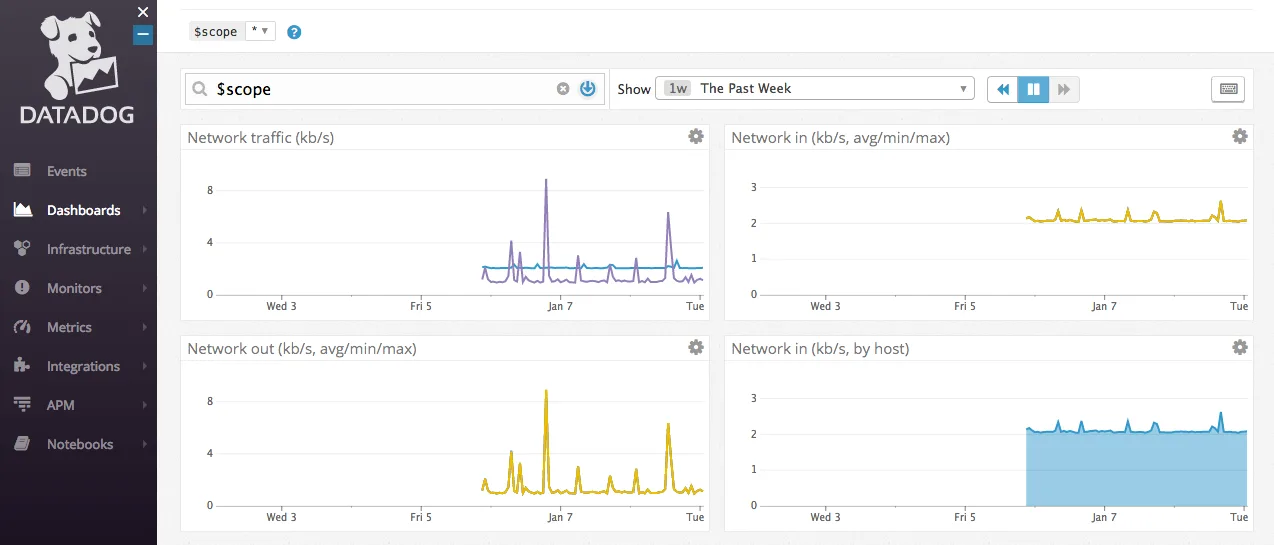Image resolution: width=1274 pixels, height=545 pixels.
Task: Step forward to next time window
Action: click(1064, 89)
